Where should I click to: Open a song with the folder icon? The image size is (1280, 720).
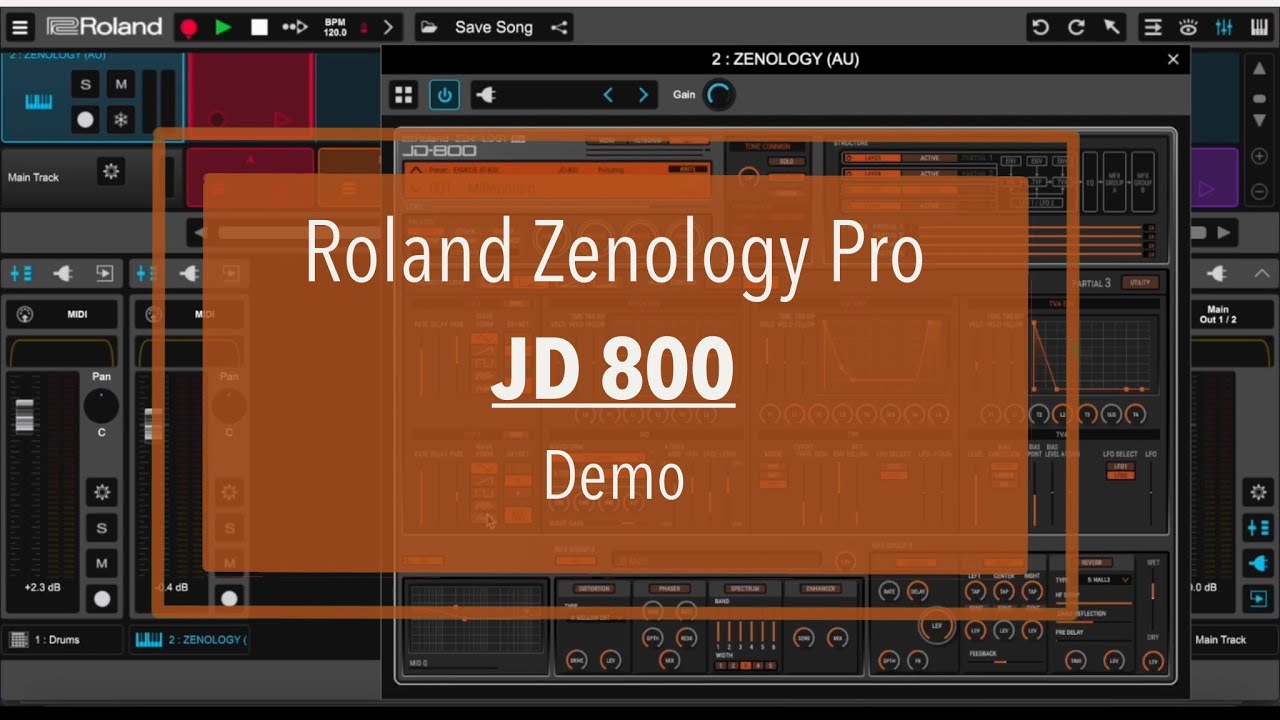point(429,27)
